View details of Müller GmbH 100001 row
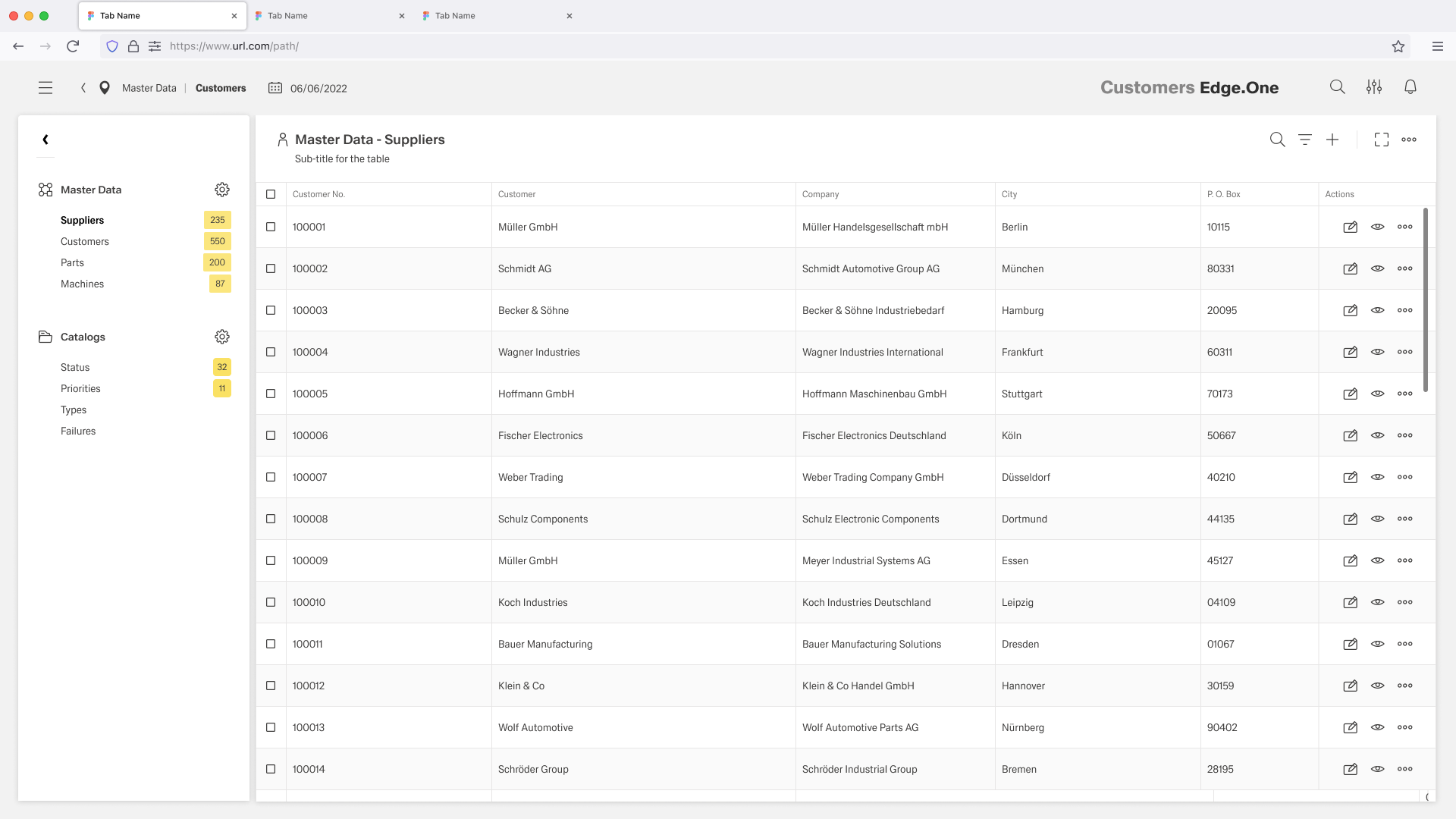 [x=1378, y=227]
